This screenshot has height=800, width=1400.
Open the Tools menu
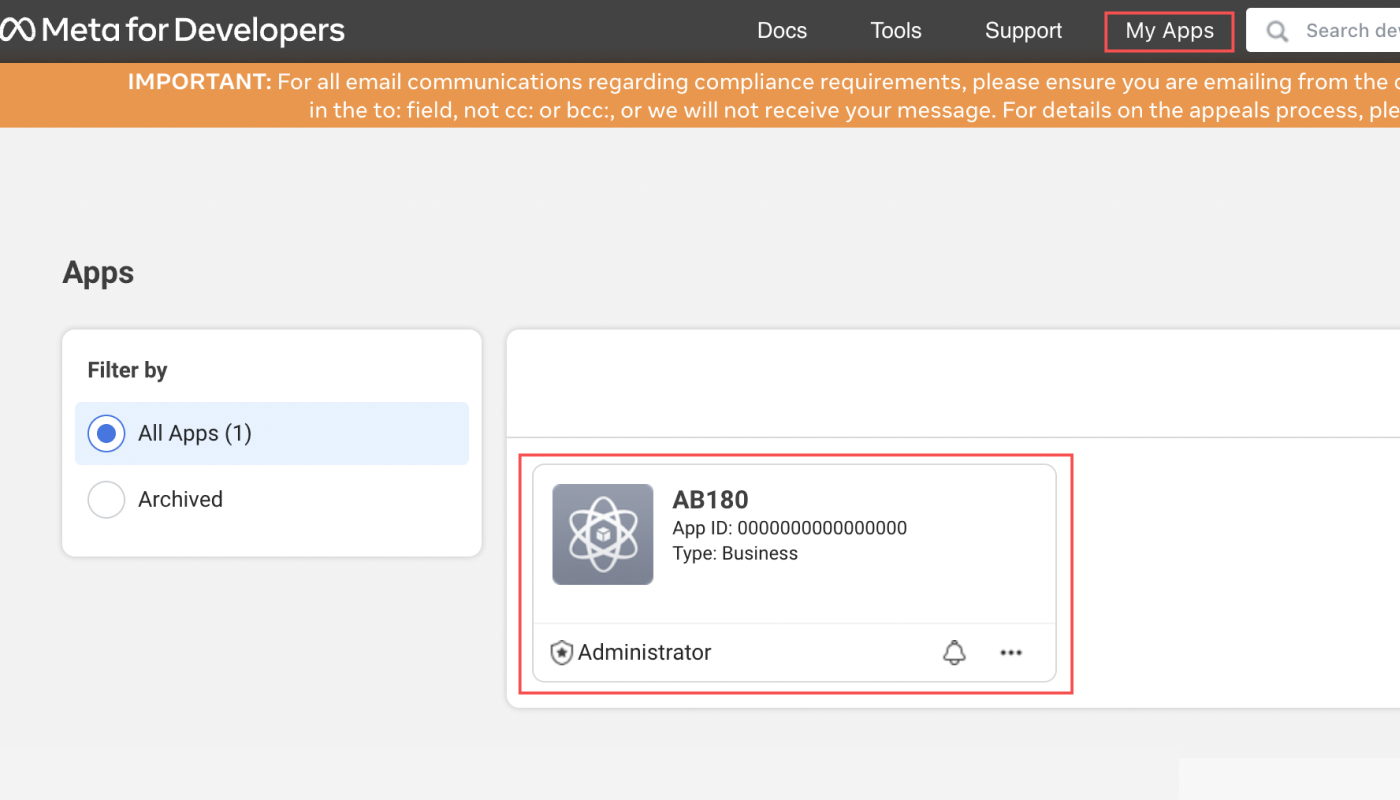click(x=896, y=31)
